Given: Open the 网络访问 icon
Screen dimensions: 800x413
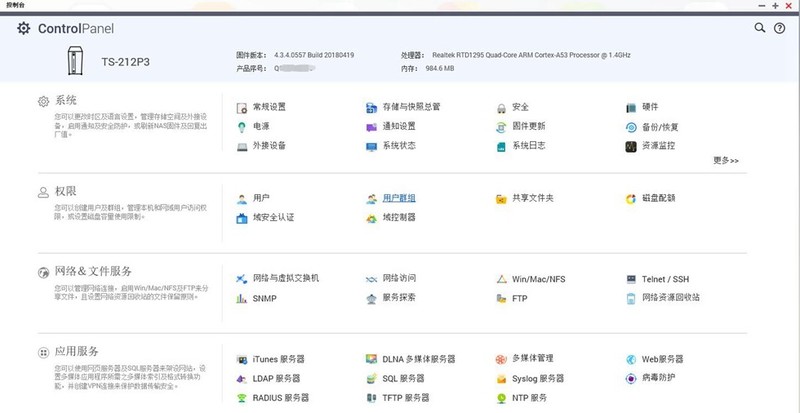Looking at the screenshot, I should pyautogui.click(x=371, y=279).
